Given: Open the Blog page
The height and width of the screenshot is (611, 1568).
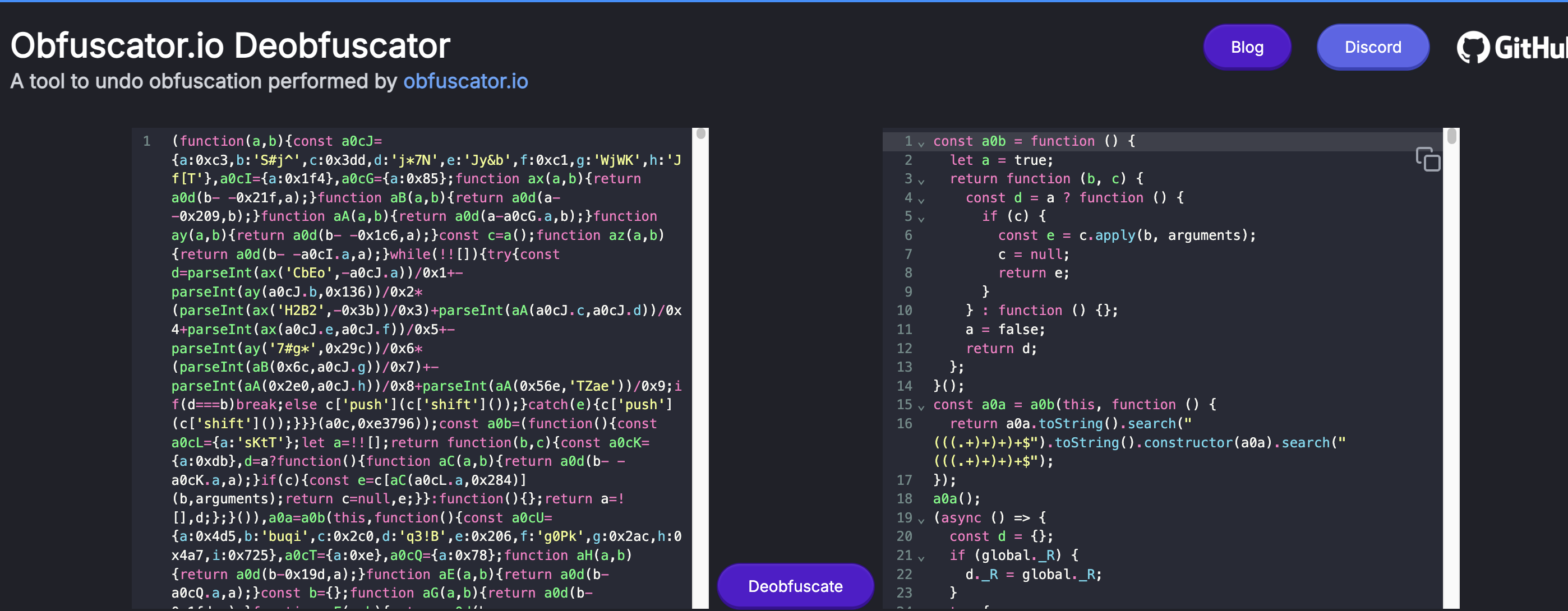Looking at the screenshot, I should pos(1247,47).
